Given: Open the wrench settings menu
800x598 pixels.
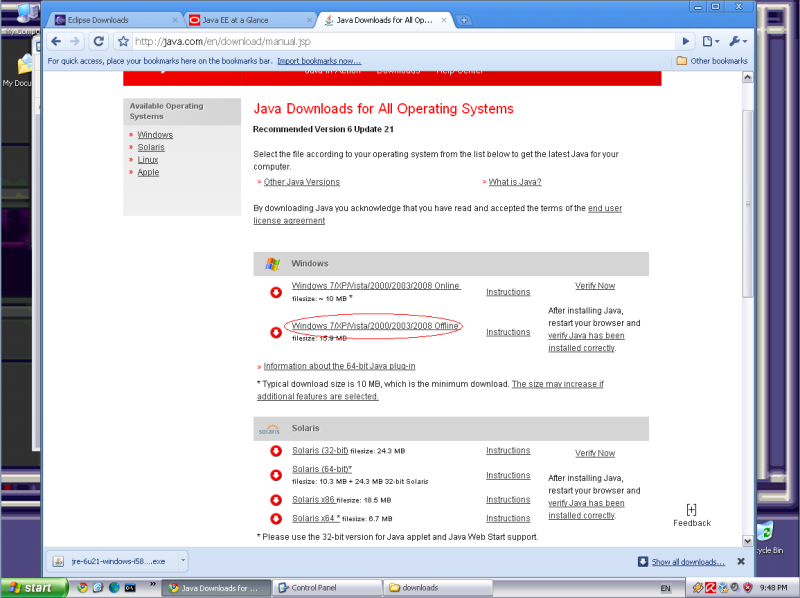Looking at the screenshot, I should point(738,41).
